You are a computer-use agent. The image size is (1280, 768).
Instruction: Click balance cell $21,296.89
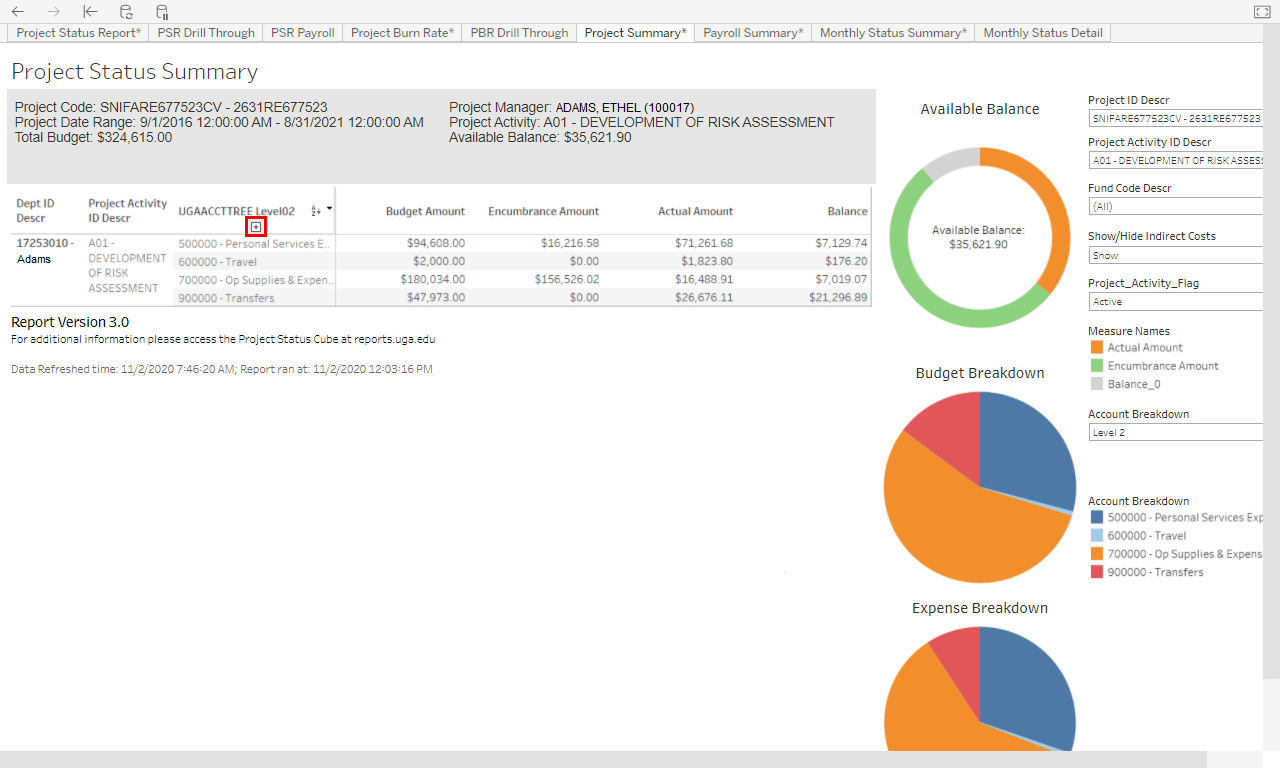pyautogui.click(x=838, y=297)
